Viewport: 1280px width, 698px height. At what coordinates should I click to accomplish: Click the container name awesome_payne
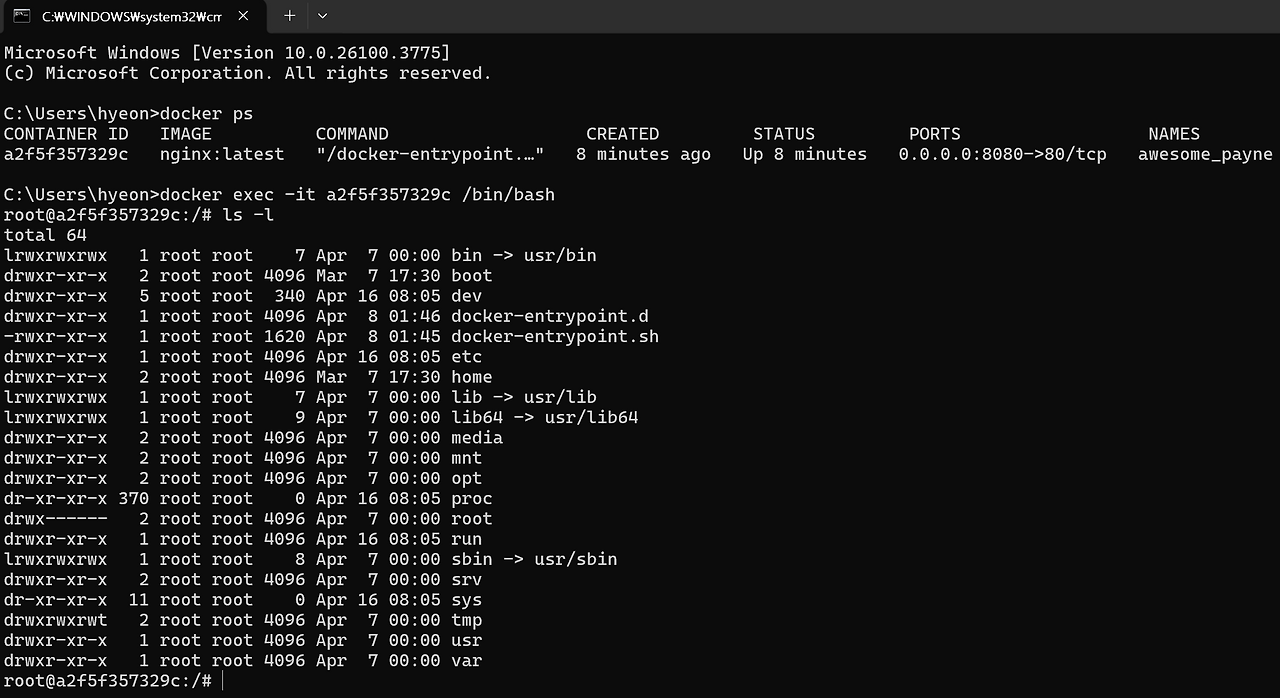click(1205, 154)
